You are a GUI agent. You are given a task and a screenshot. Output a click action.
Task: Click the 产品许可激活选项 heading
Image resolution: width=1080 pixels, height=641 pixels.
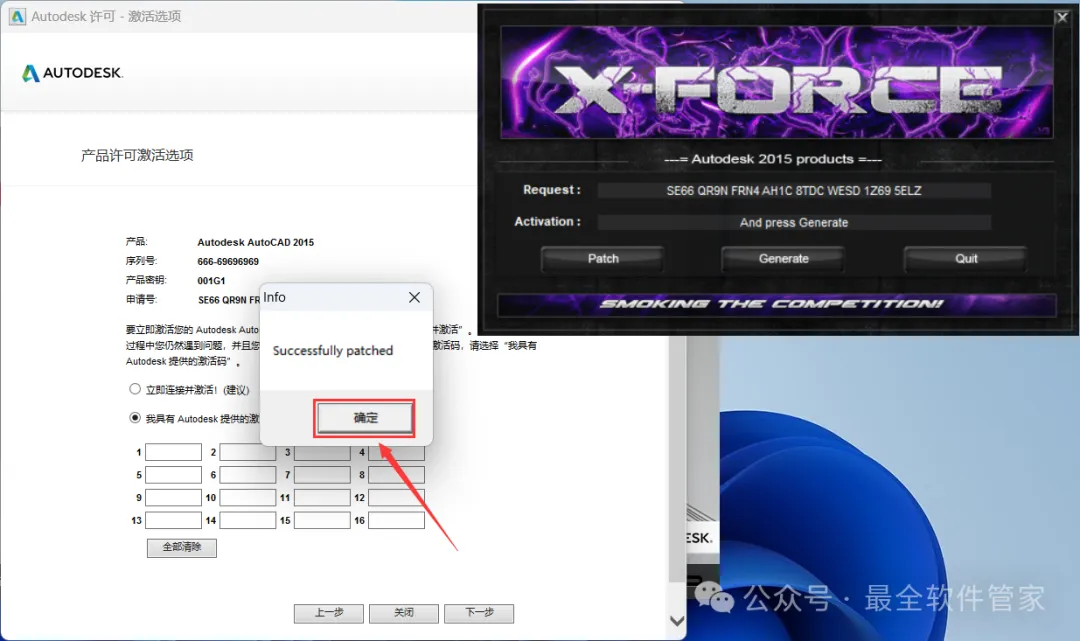click(x=137, y=156)
